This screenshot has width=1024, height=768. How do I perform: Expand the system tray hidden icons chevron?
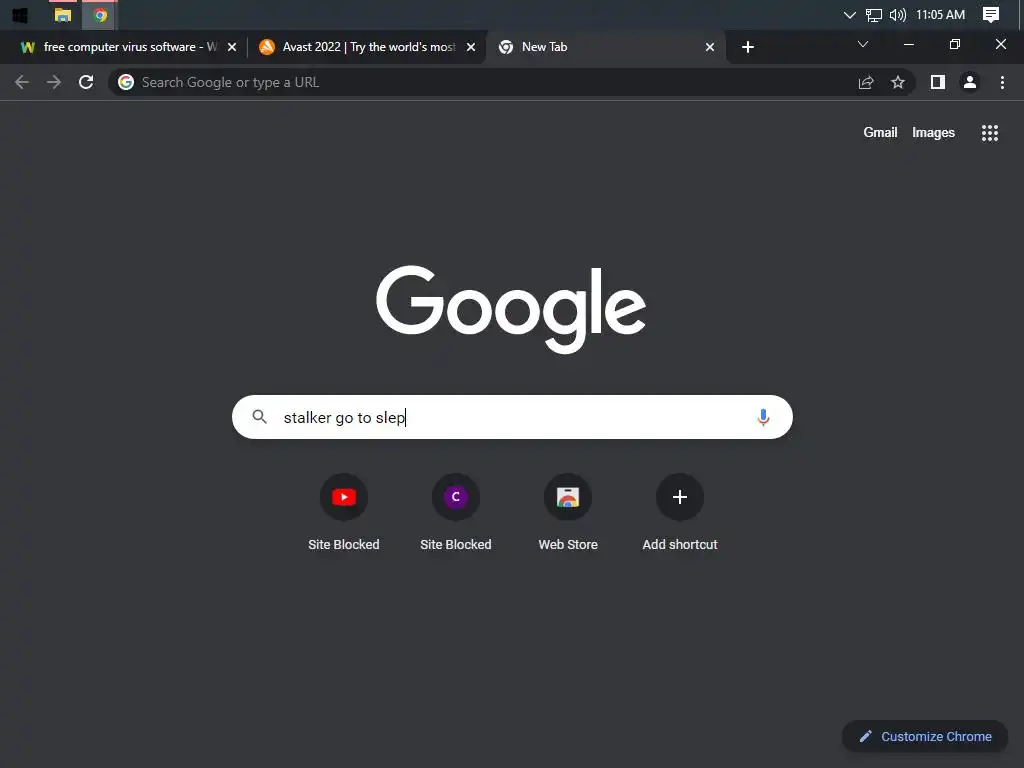pos(849,15)
